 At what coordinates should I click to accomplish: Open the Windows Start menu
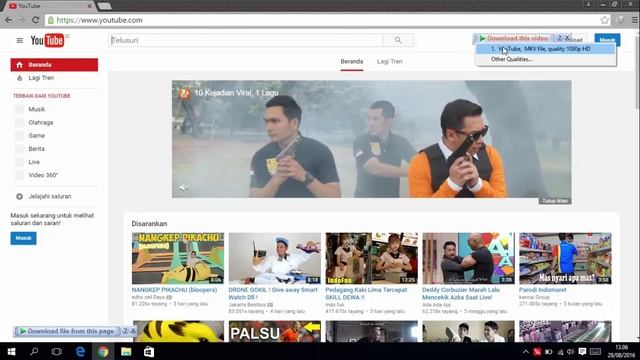tap(11, 351)
